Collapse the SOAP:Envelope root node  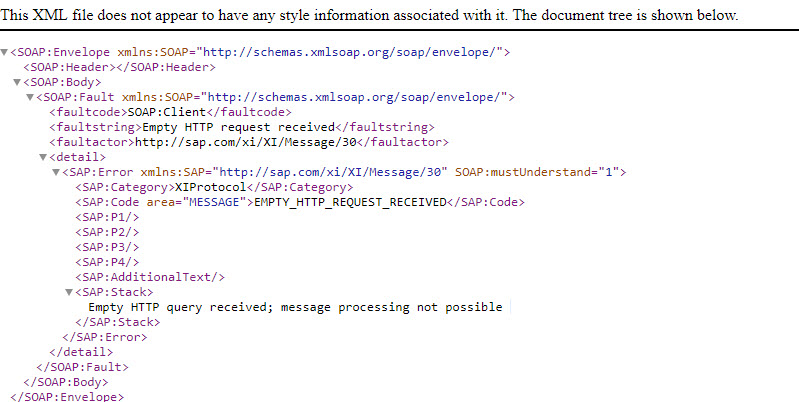click(4, 52)
